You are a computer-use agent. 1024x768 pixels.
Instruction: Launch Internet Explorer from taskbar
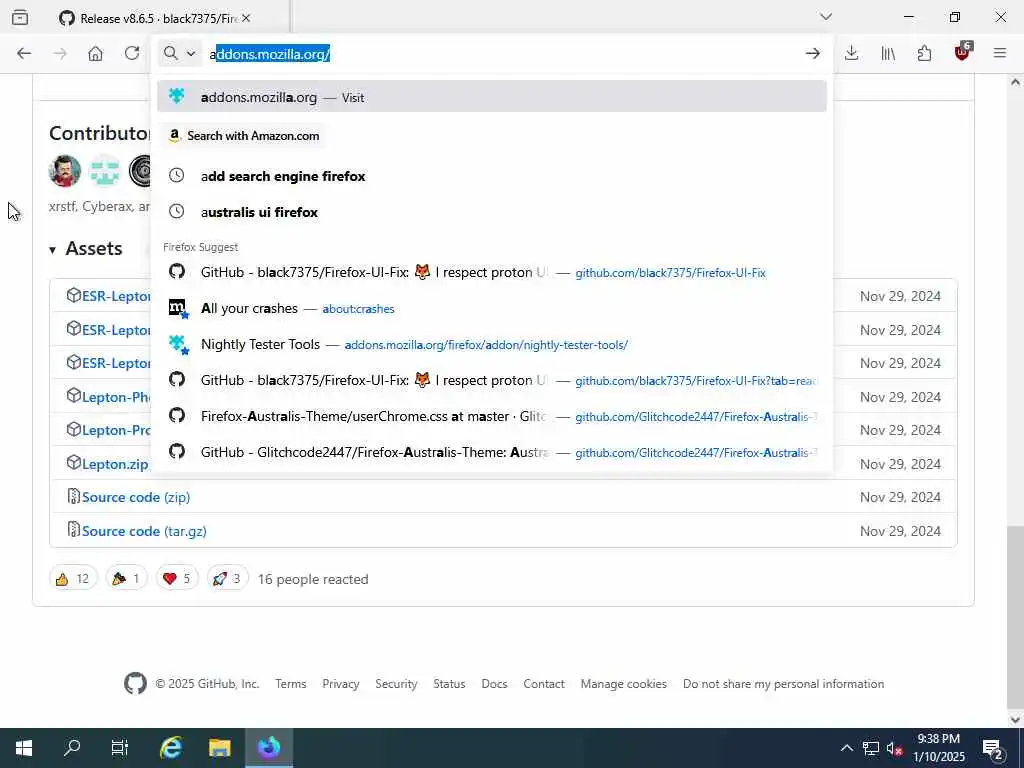click(170, 748)
